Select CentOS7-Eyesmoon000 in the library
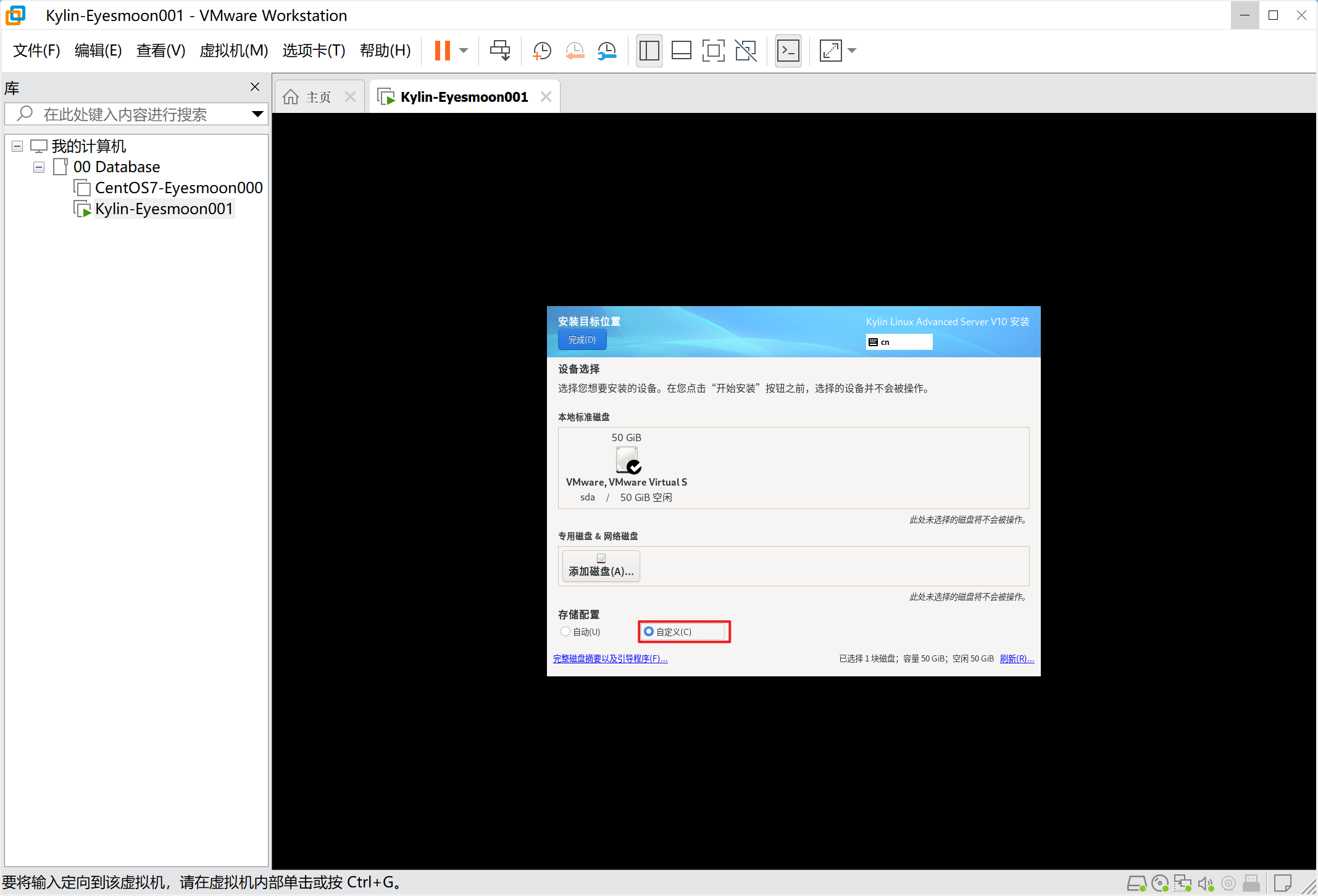Image resolution: width=1318 pixels, height=896 pixels. click(179, 188)
